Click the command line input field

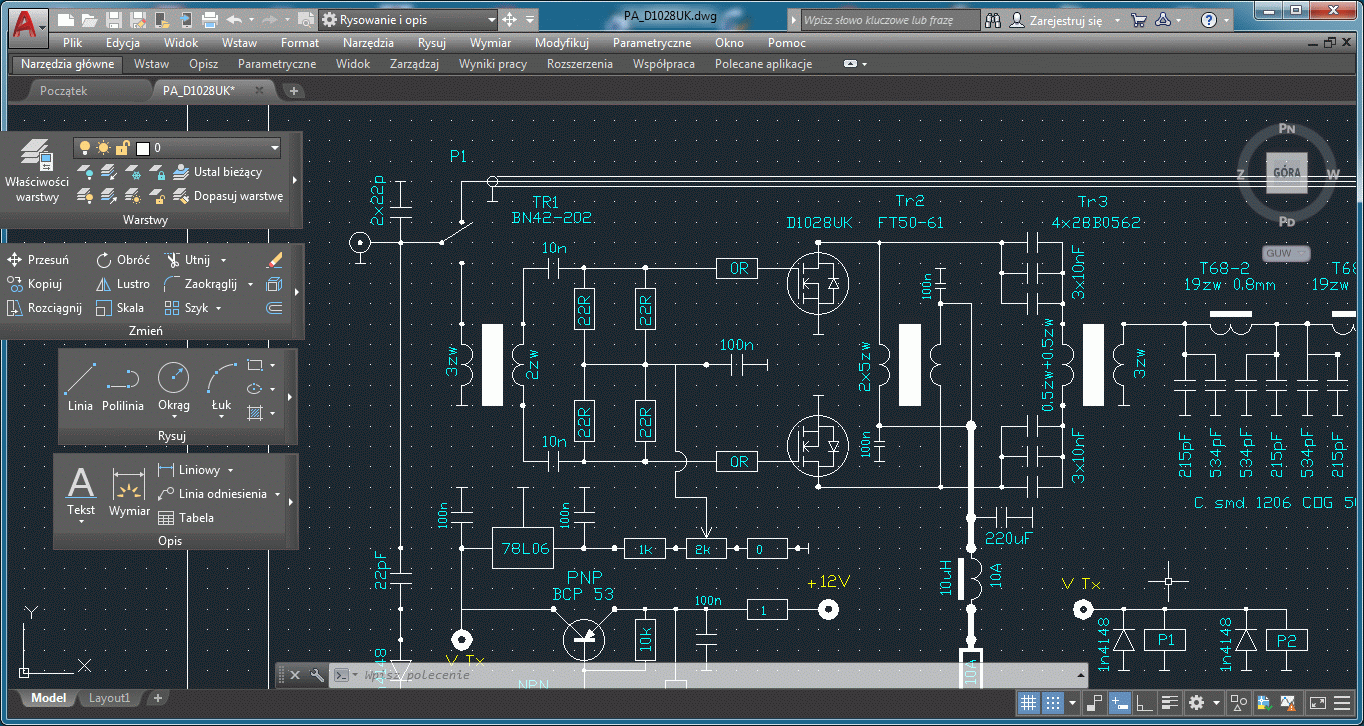pos(600,675)
